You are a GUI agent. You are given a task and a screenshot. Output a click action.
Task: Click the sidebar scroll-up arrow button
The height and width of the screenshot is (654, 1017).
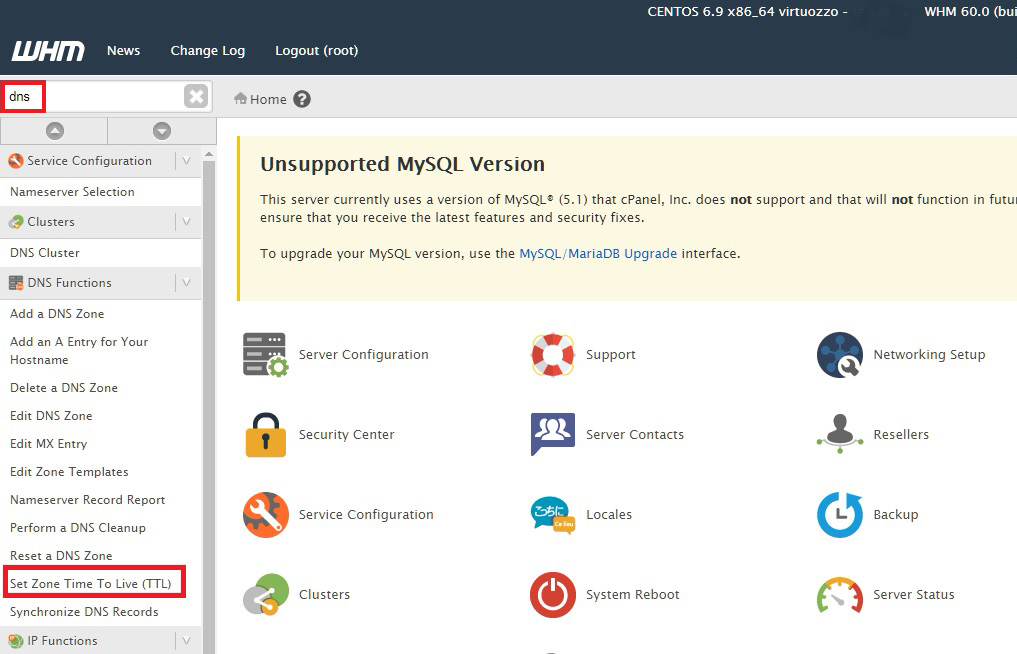tap(54, 131)
